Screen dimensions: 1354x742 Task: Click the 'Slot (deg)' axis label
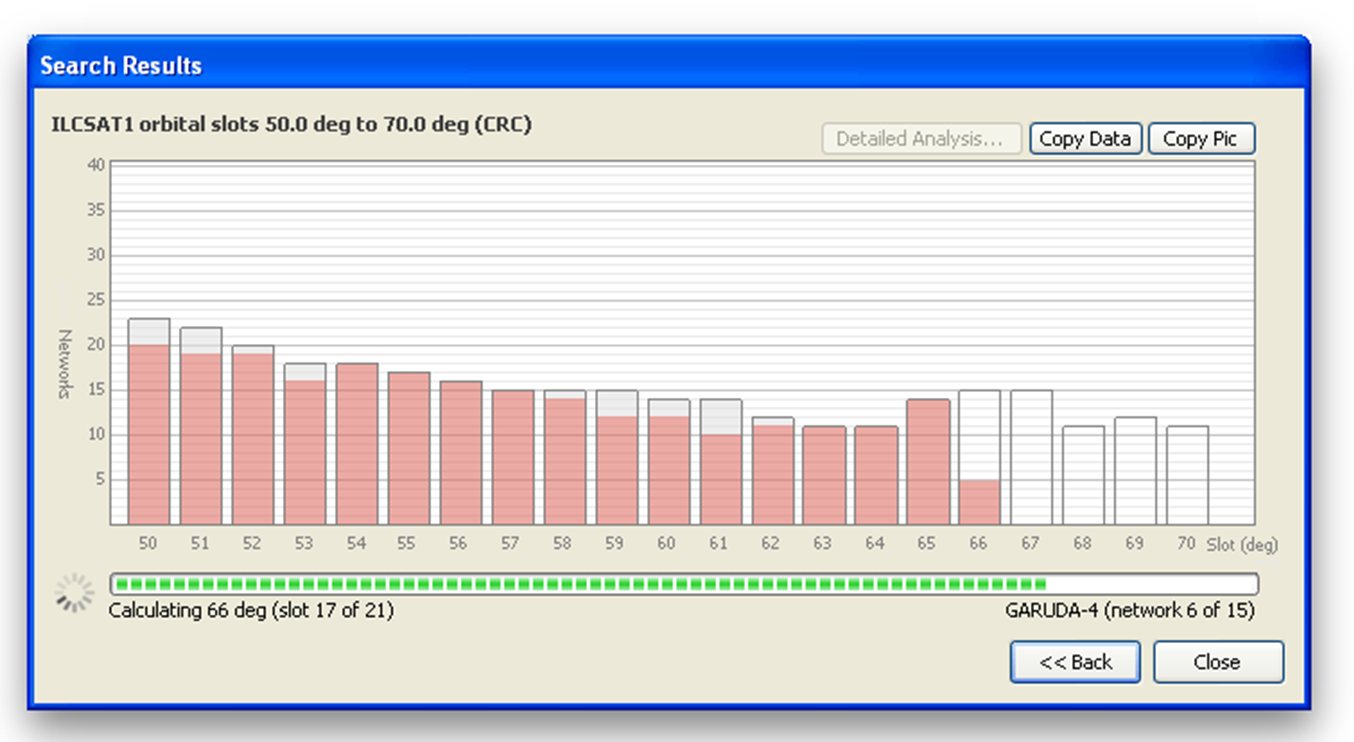point(1242,544)
